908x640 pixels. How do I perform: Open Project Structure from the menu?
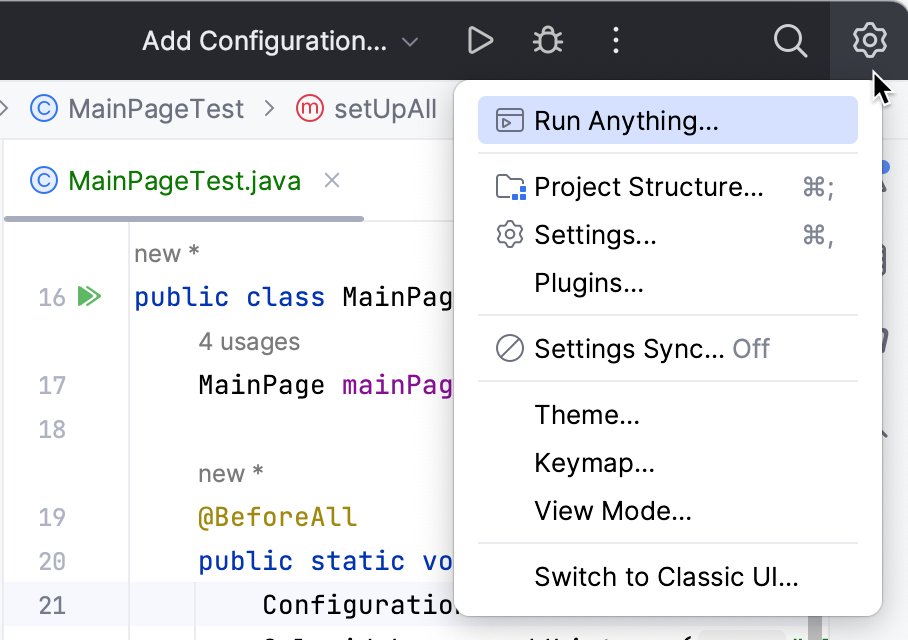[x=648, y=187]
